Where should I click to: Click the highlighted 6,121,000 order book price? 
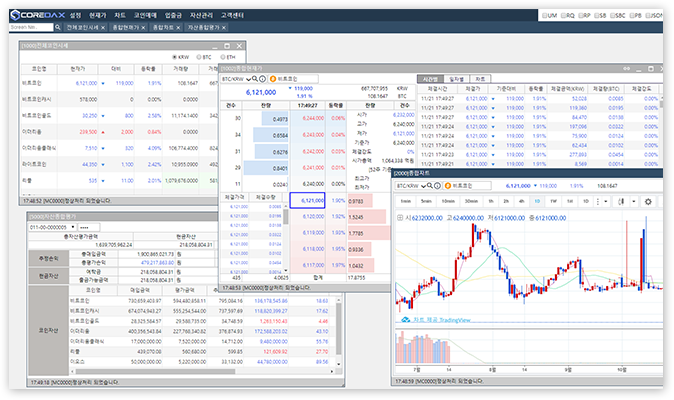coord(308,201)
